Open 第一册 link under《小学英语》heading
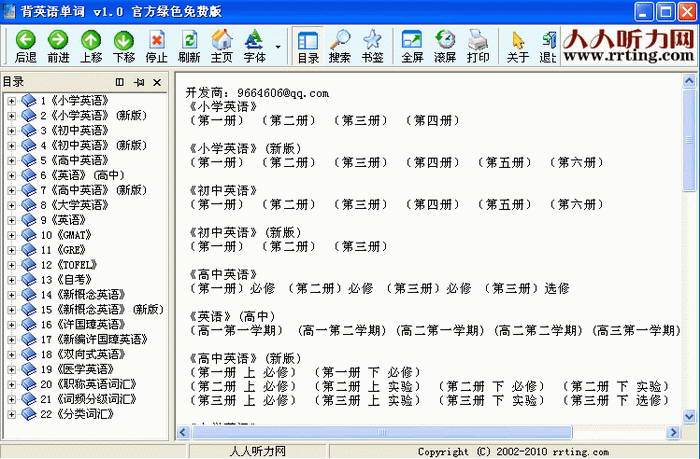The image size is (700, 459). [217, 121]
